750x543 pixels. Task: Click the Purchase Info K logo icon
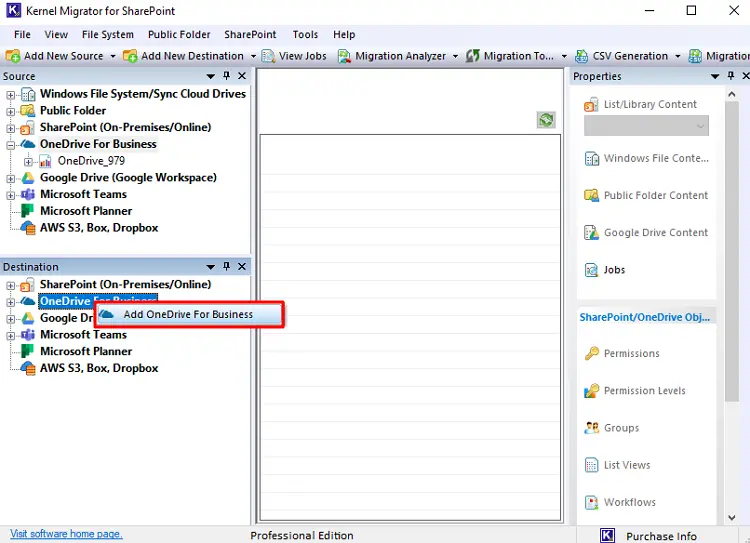607,536
